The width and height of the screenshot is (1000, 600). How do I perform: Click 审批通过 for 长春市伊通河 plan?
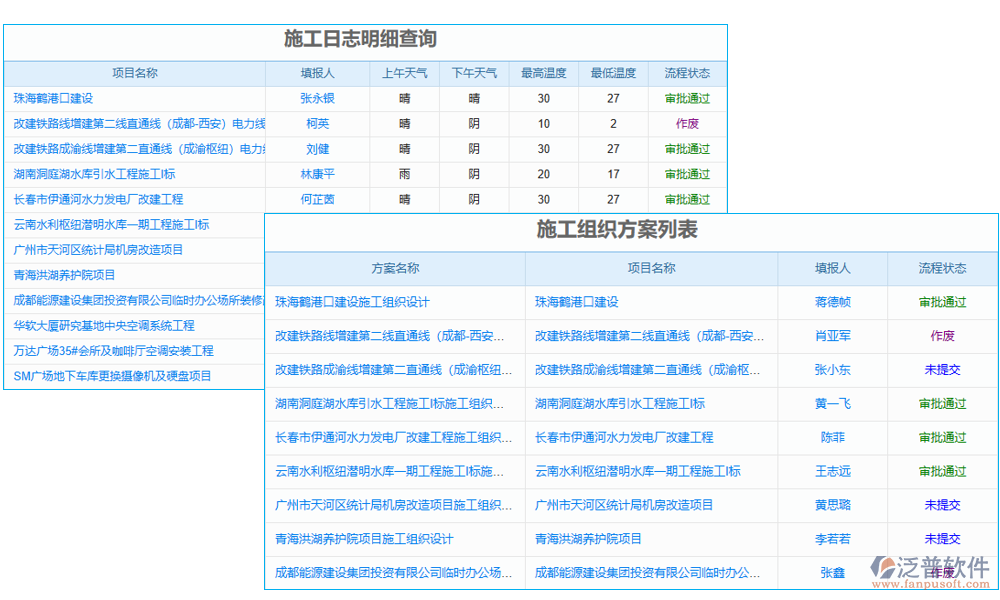coord(941,437)
